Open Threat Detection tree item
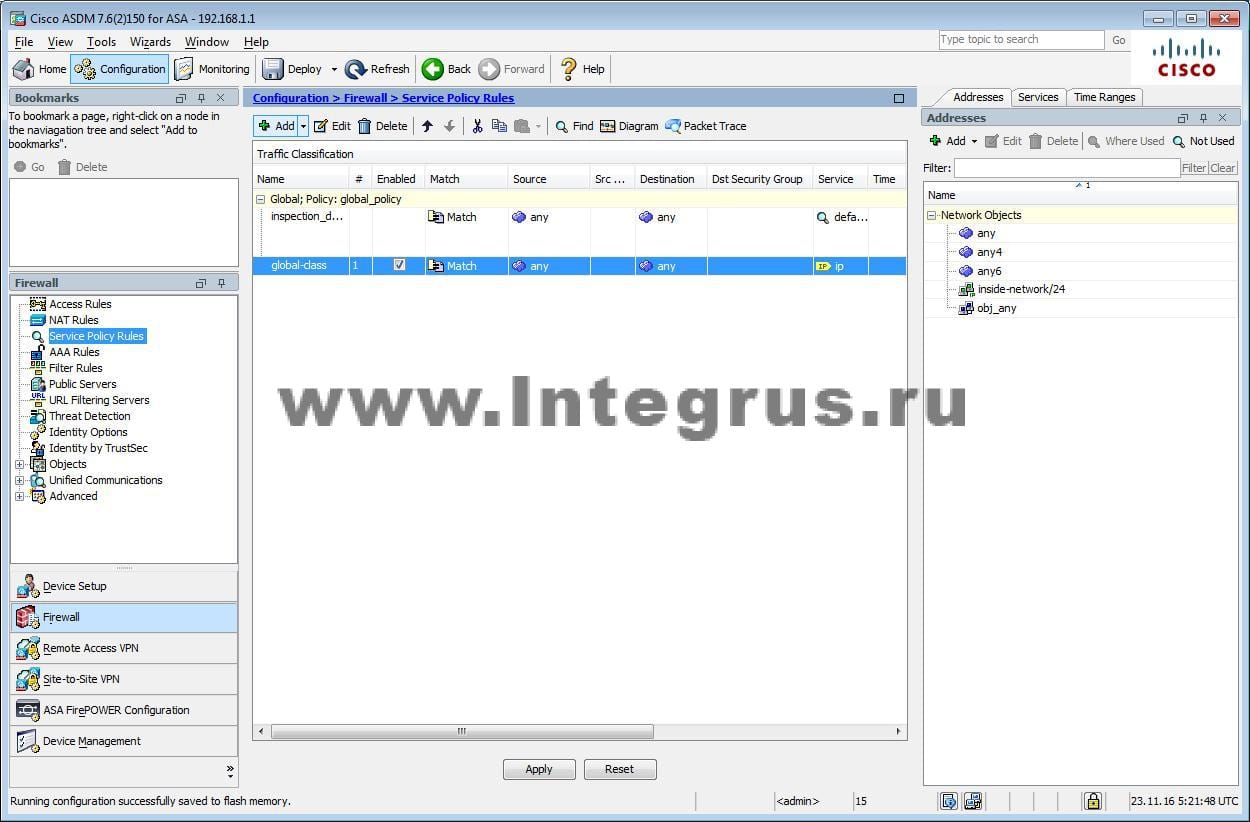Viewport: 1250px width, 822px height. tap(90, 416)
